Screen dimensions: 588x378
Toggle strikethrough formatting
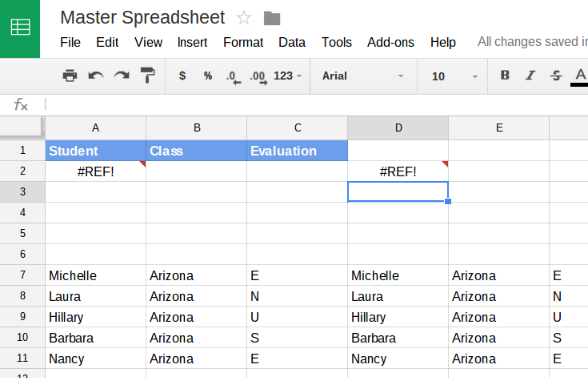click(556, 75)
